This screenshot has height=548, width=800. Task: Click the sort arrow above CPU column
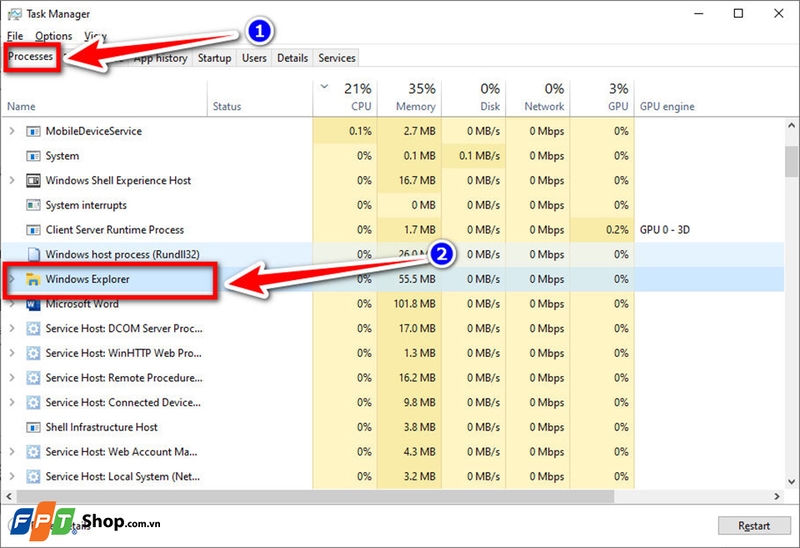(324, 86)
